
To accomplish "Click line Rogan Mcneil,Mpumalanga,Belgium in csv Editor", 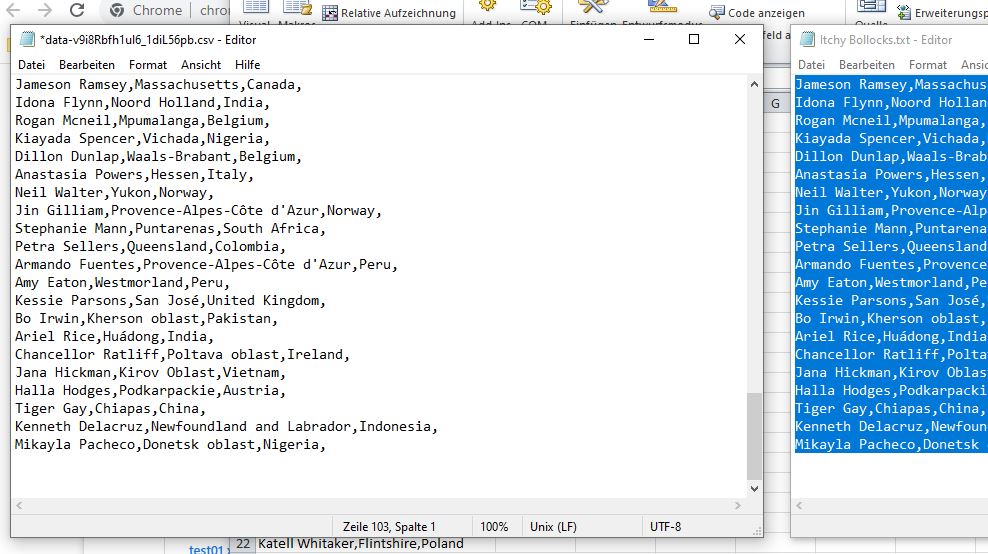I will [x=142, y=120].
